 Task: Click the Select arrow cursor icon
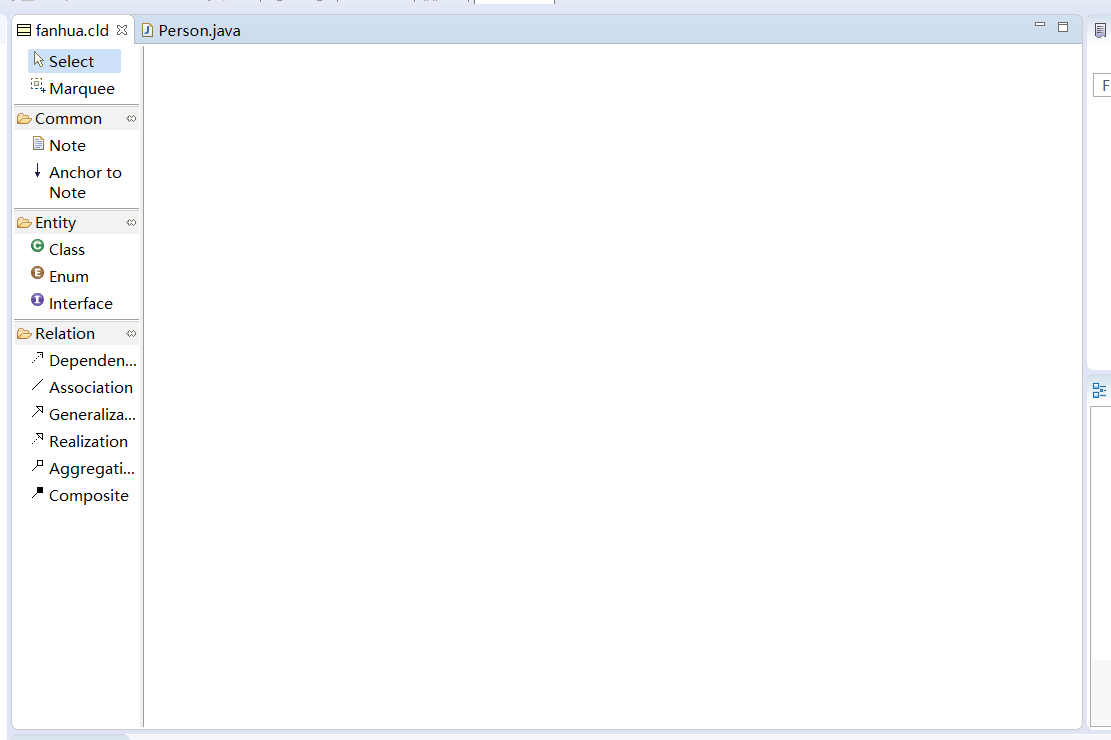38,60
